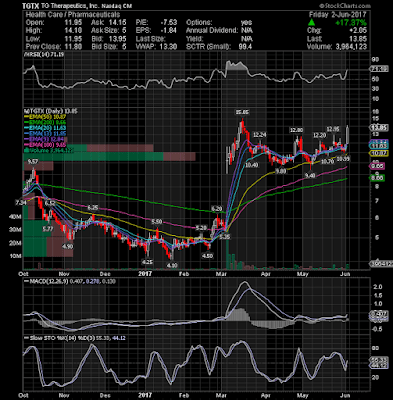
Task: Click the pink 9.65 axis price tag
Action: [377, 166]
